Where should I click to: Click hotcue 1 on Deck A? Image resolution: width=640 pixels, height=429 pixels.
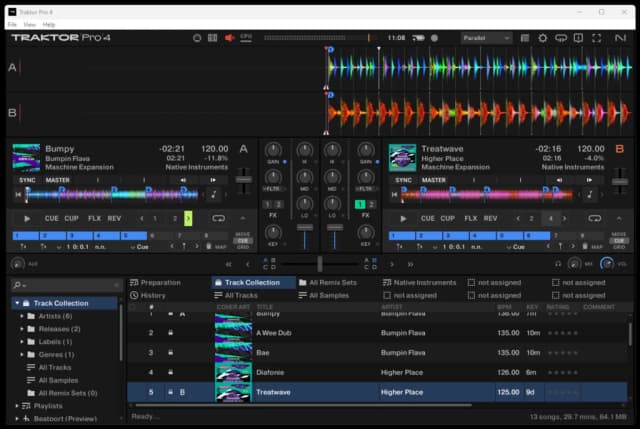pos(25,236)
